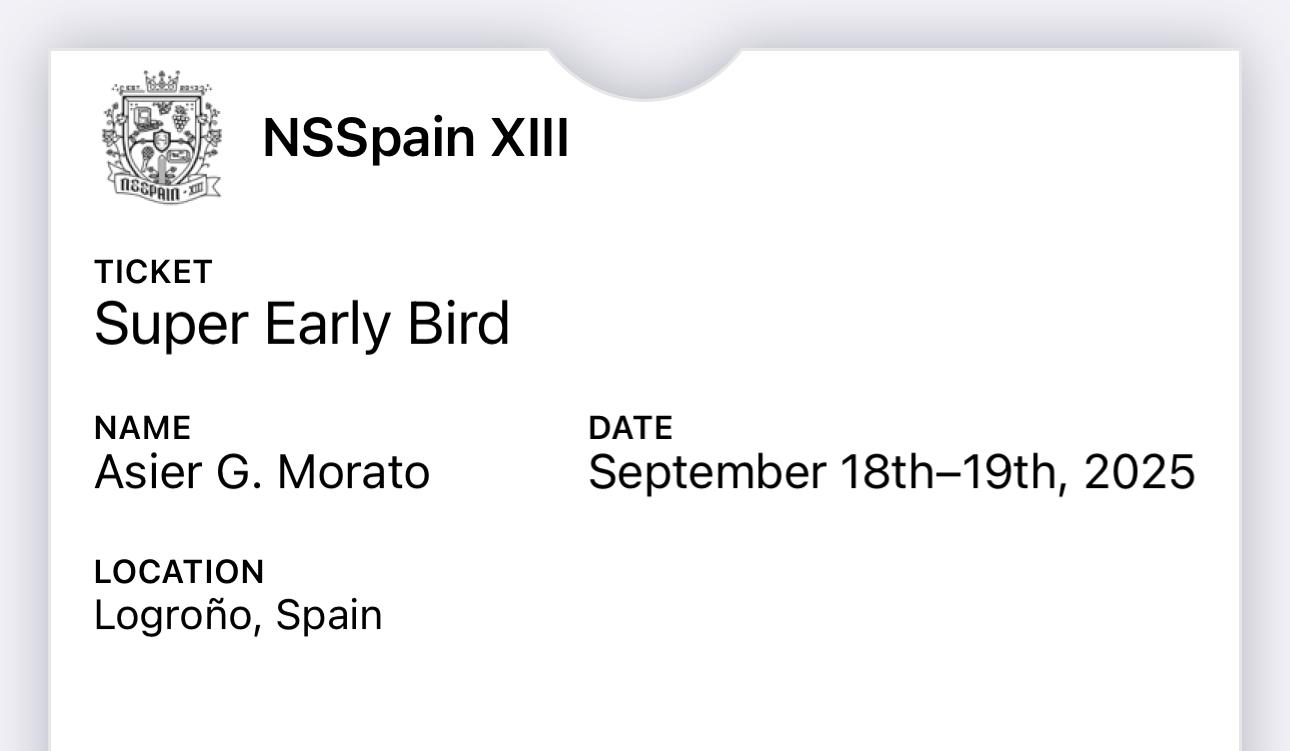Click the microphone emblem in the crest
The height and width of the screenshot is (751, 1290).
tap(147, 157)
